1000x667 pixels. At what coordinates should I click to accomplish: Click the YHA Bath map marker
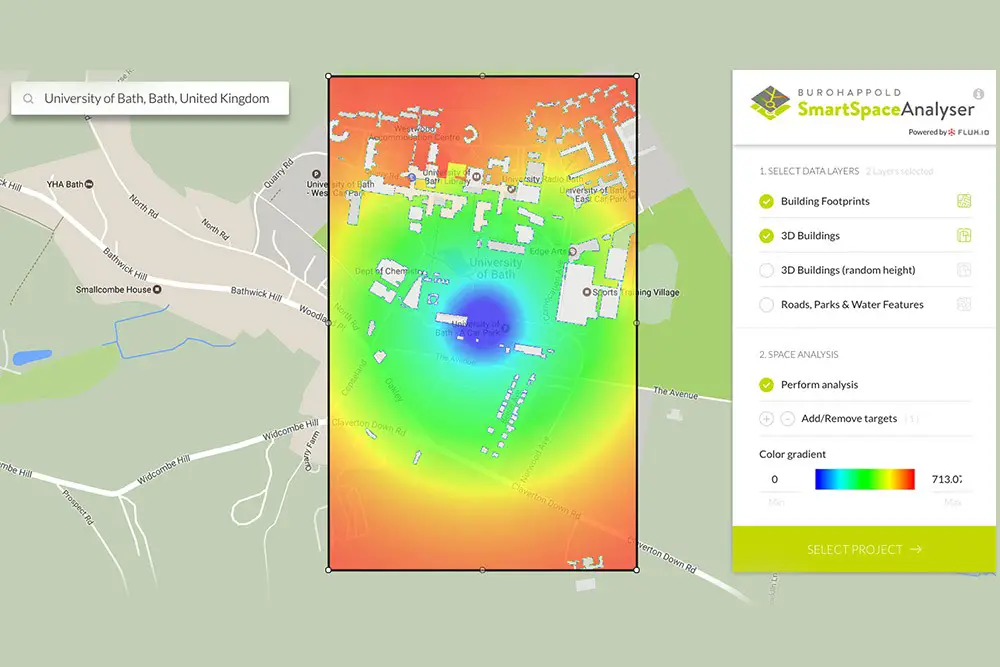coord(89,184)
